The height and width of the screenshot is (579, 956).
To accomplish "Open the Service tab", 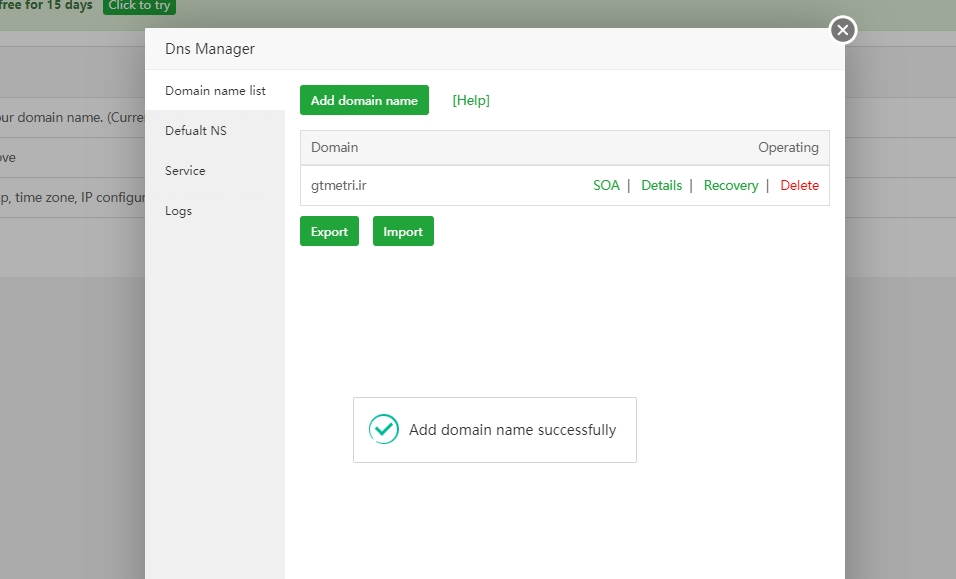I will (x=185, y=171).
